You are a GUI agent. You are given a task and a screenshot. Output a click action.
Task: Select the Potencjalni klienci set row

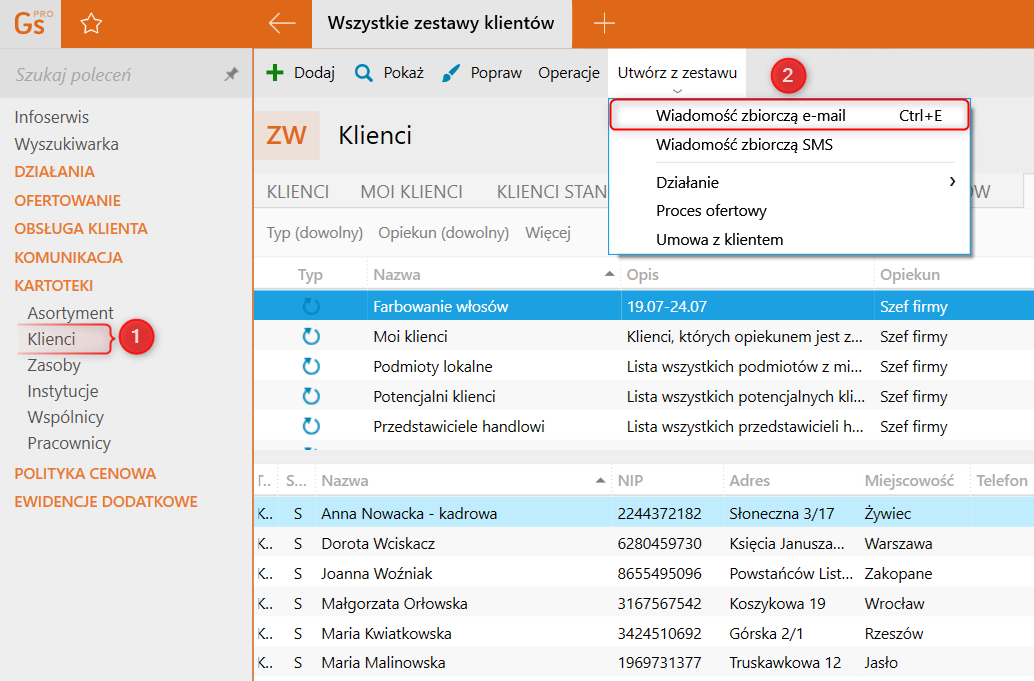click(x=644, y=396)
